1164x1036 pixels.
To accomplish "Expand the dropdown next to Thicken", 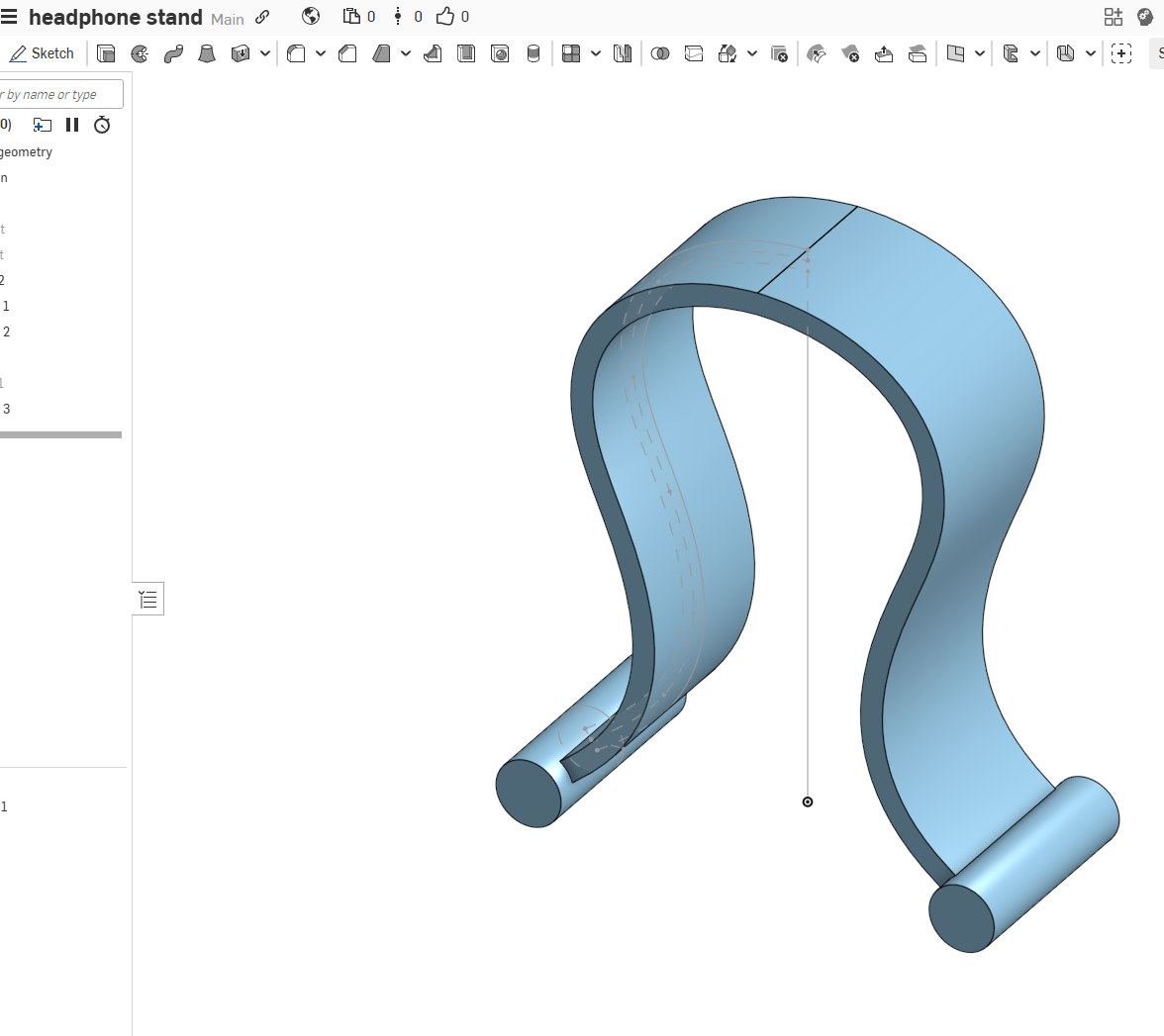I will pyautogui.click(x=265, y=53).
